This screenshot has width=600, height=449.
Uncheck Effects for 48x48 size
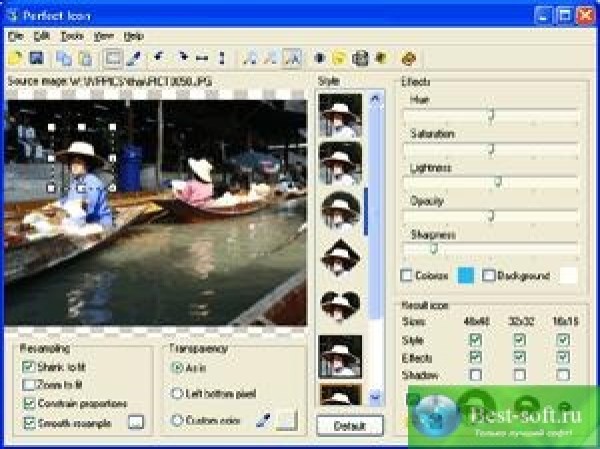click(x=476, y=357)
